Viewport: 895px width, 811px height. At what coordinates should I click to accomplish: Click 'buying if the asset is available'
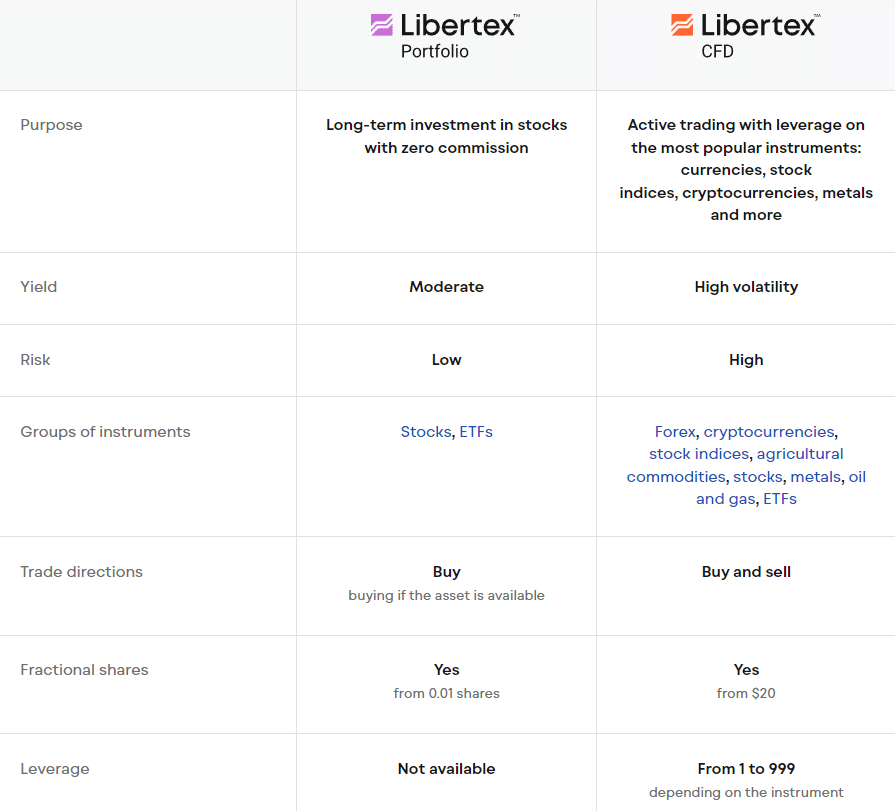[x=446, y=595]
